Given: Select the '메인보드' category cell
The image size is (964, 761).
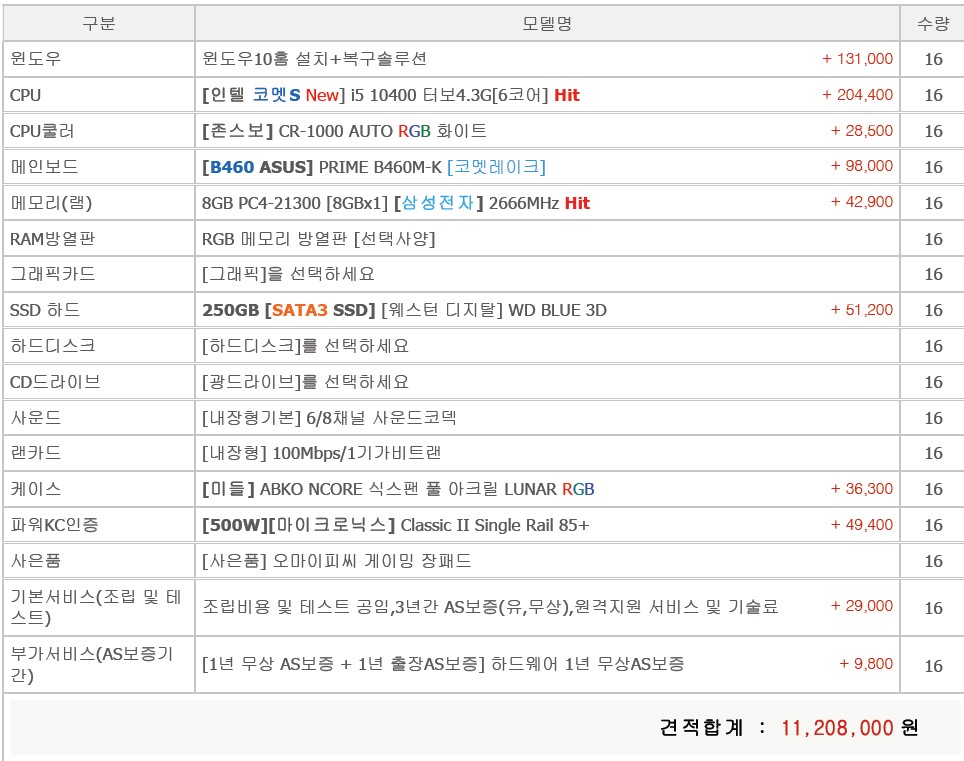Looking at the screenshot, I should pos(99,167).
